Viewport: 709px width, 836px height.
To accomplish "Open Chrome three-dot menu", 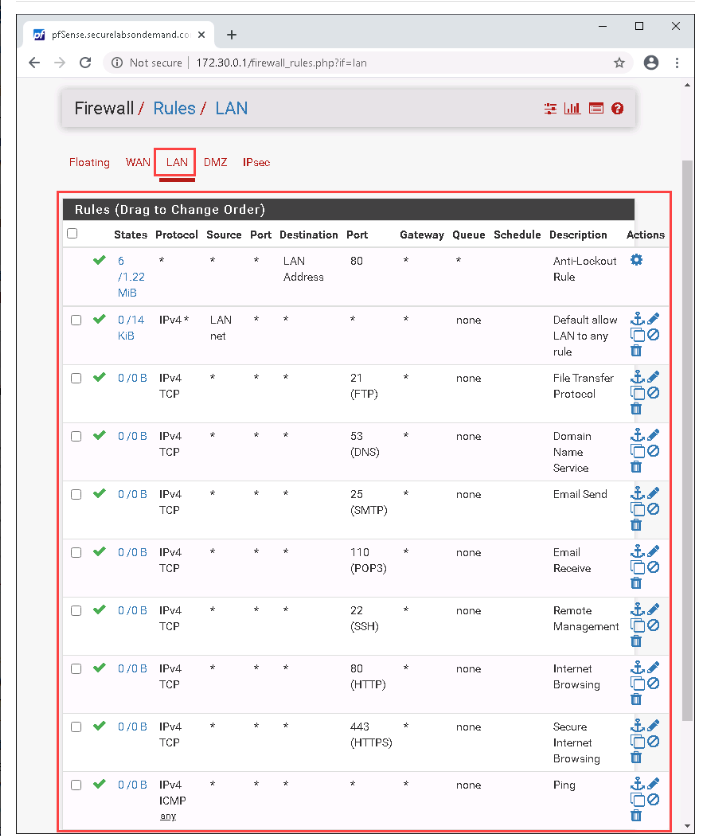I will pos(677,63).
